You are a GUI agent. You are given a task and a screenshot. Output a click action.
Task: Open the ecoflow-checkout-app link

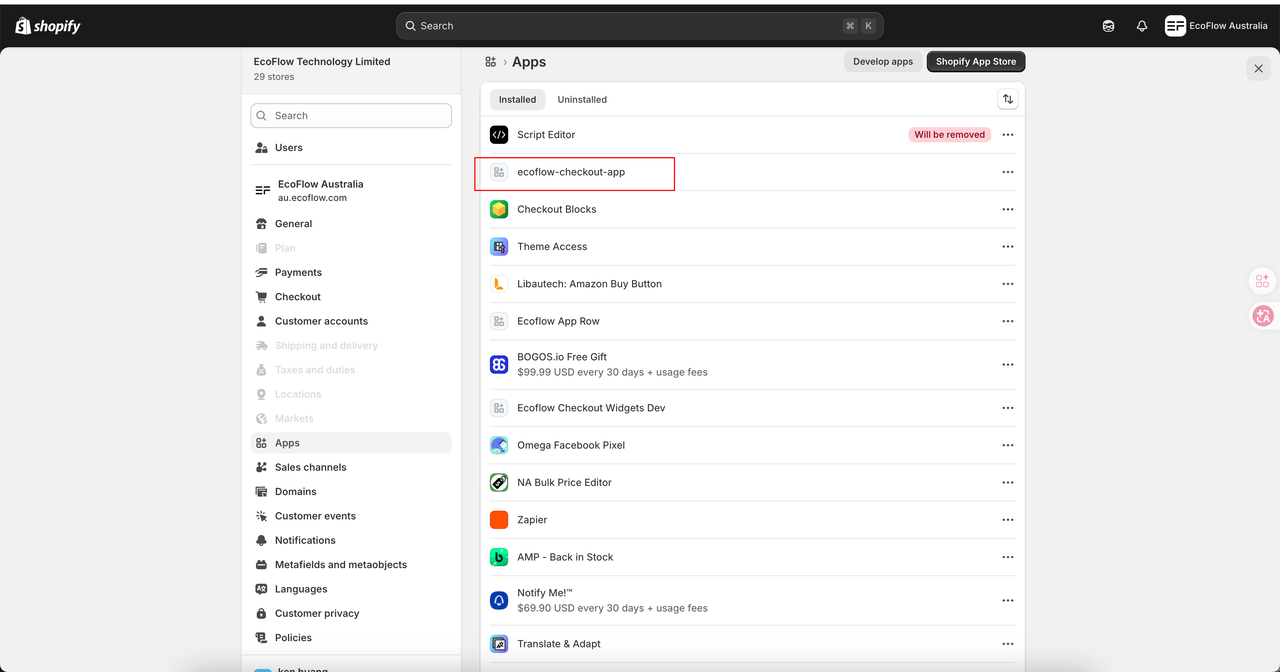coord(571,172)
